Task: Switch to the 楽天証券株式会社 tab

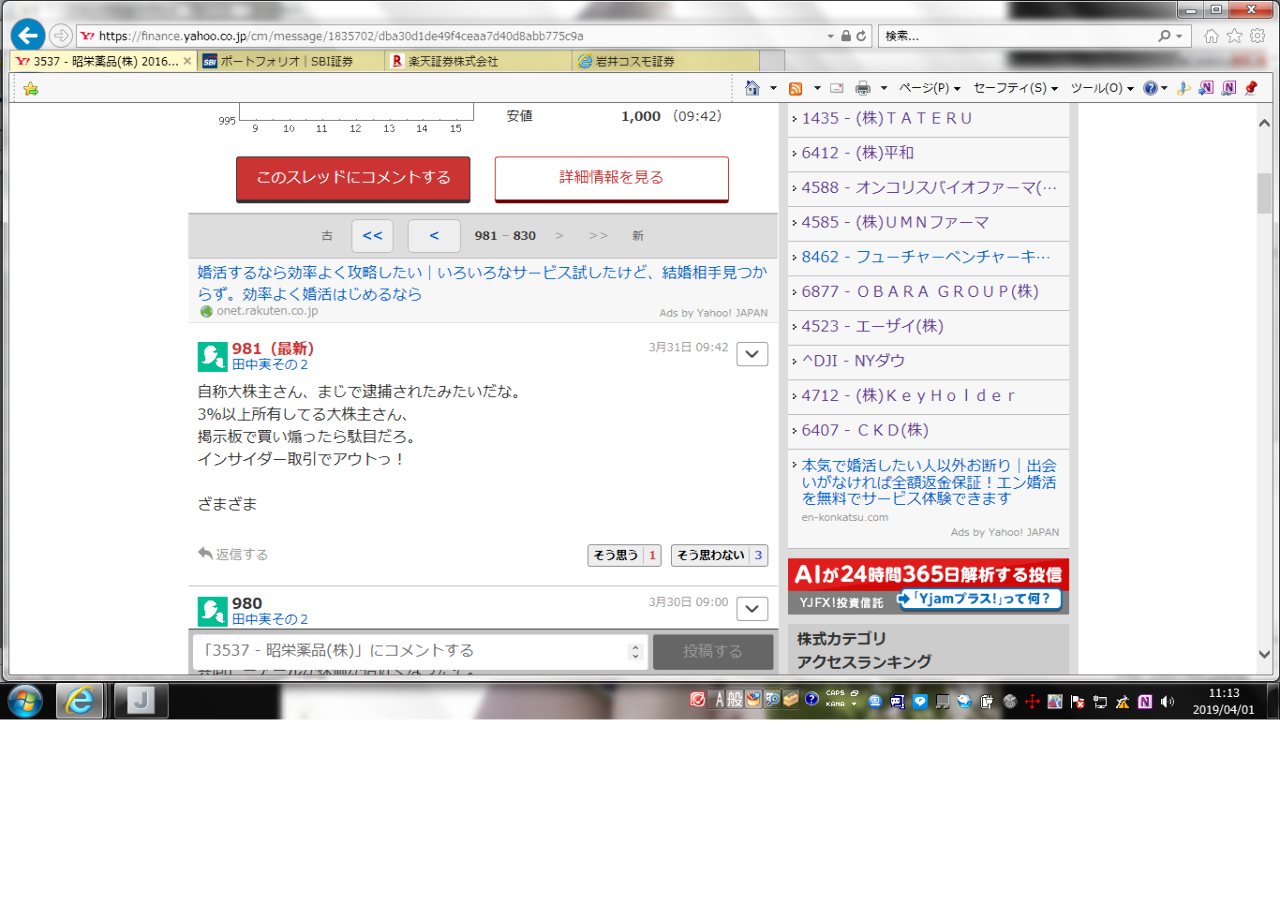Action: [x=478, y=61]
